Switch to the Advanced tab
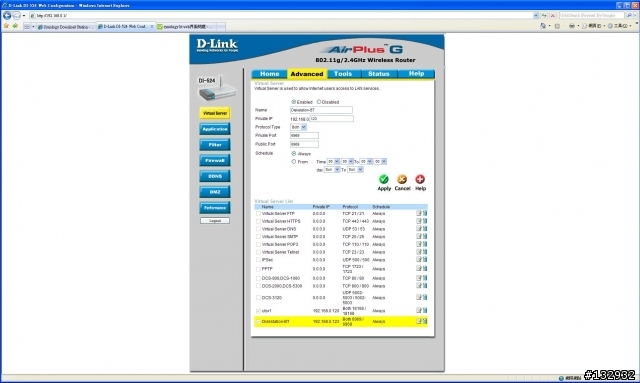This screenshot has height=383, width=640. point(307,74)
